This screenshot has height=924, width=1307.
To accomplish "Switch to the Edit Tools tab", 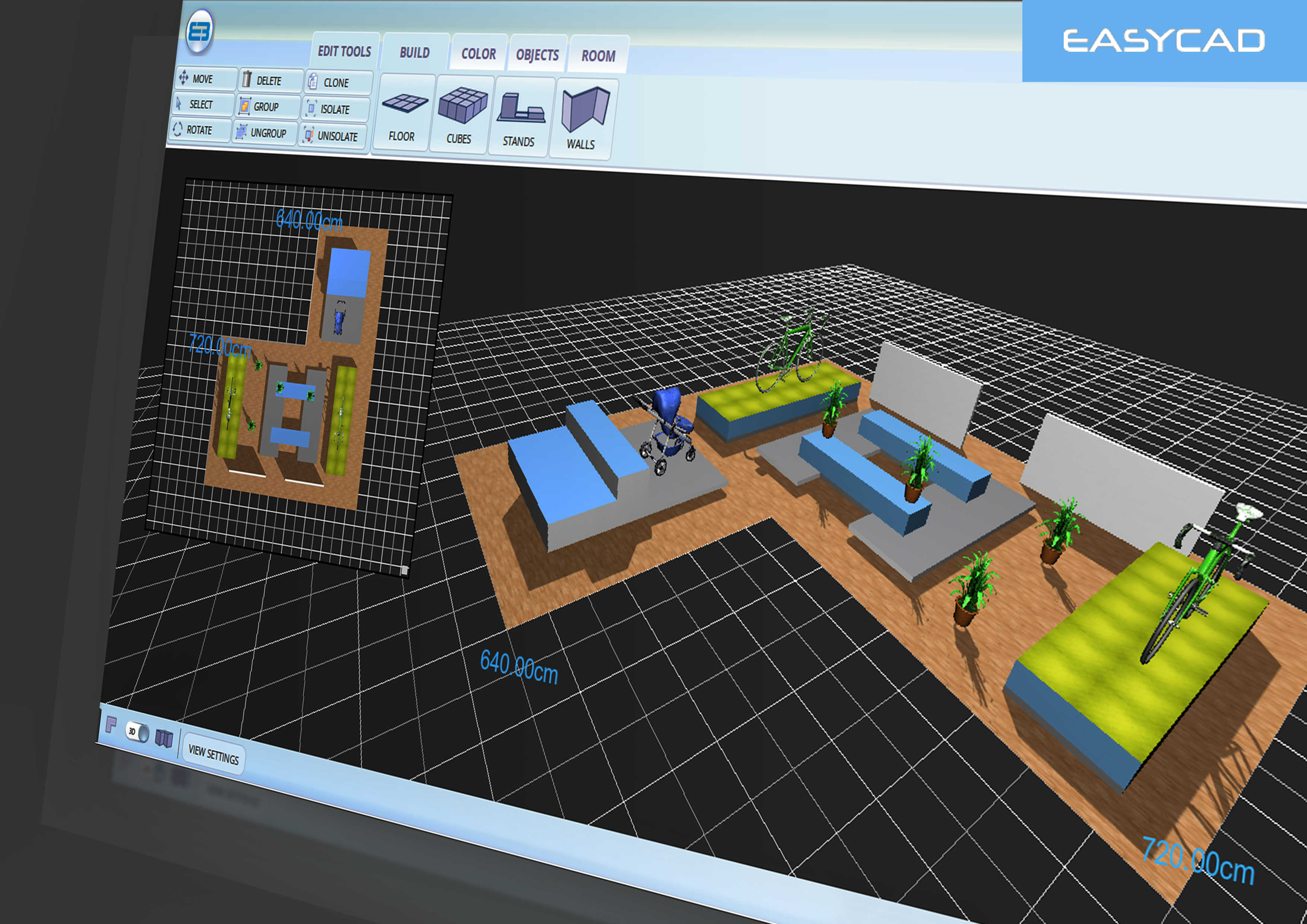I will (344, 51).
